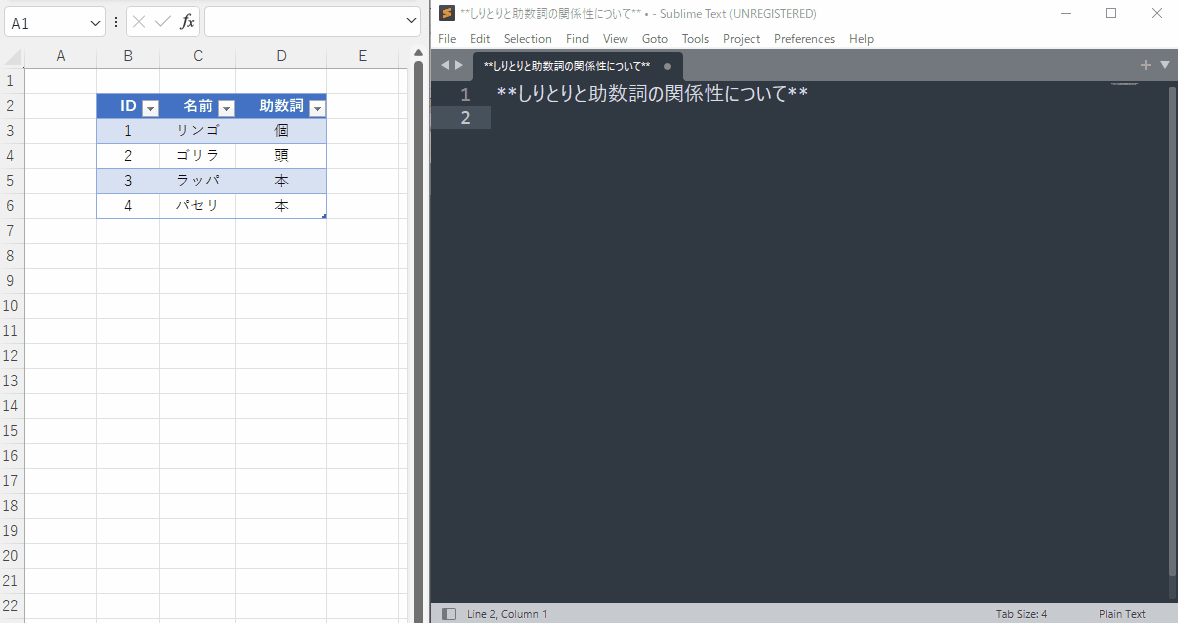This screenshot has height=623, width=1178.
Task: Toggle the side panel icon in Sublime's status bar
Action: coord(448,613)
